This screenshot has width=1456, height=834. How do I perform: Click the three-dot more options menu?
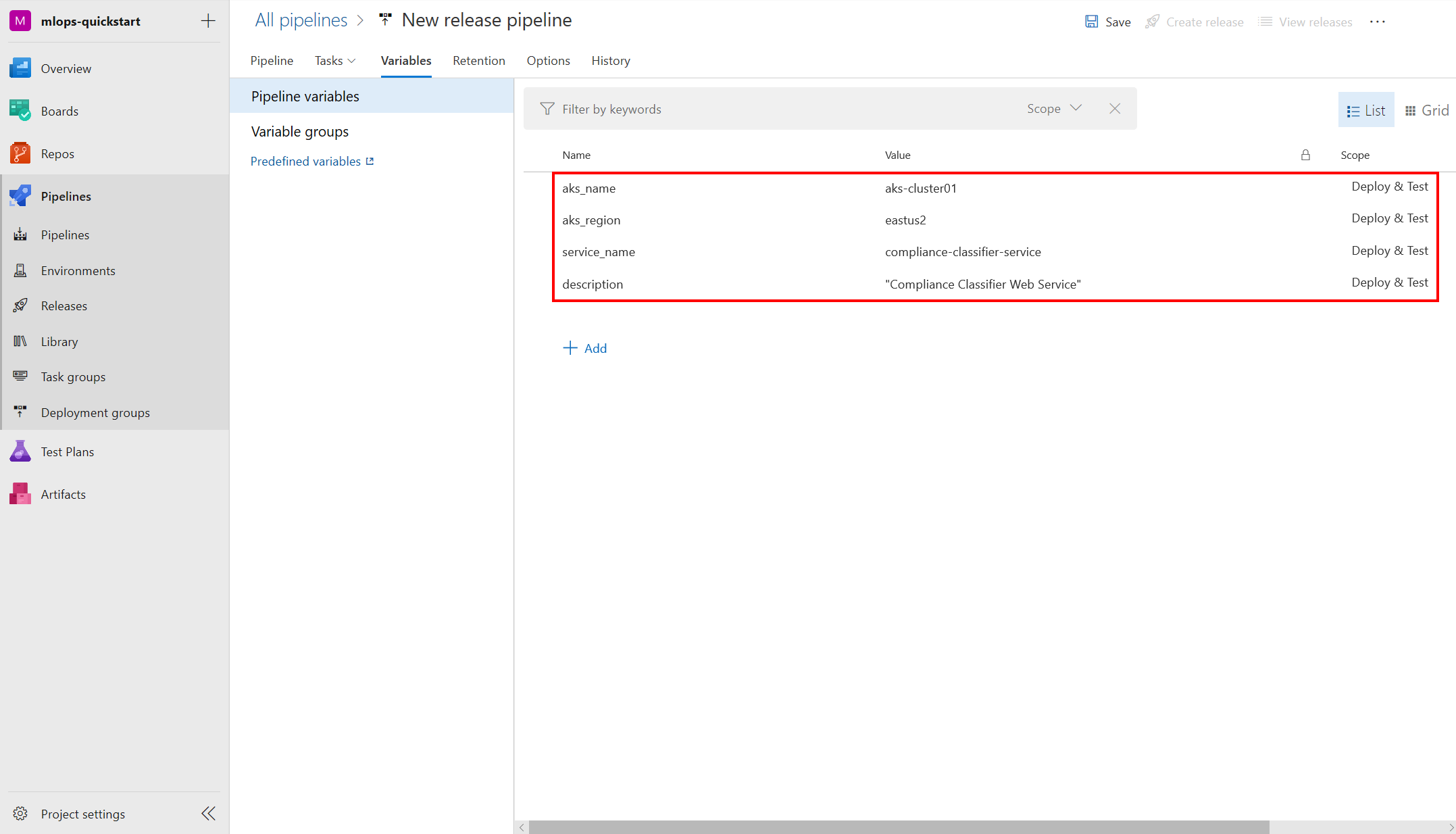coord(1377,21)
